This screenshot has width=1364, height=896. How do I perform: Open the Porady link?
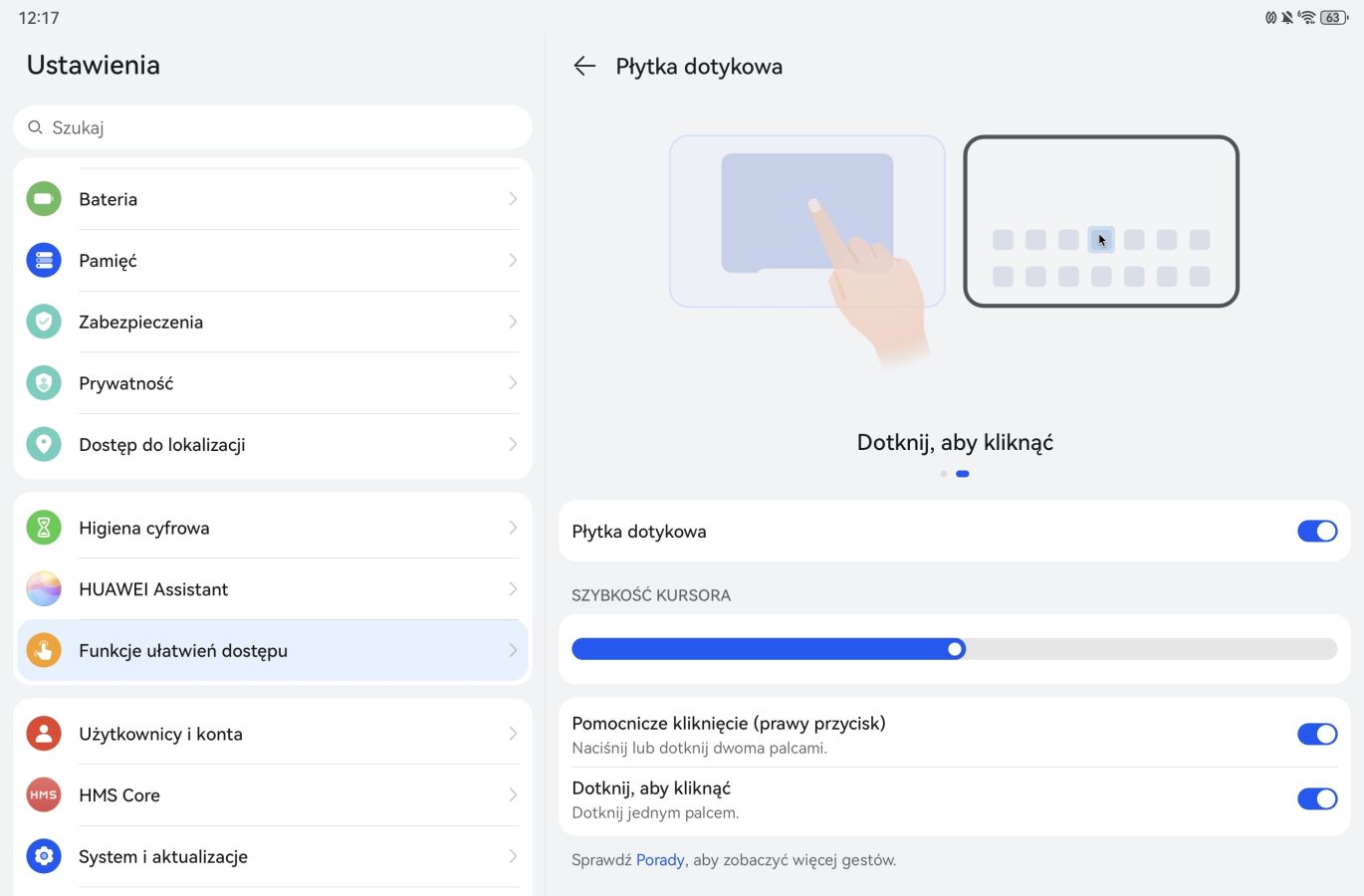pos(660,860)
